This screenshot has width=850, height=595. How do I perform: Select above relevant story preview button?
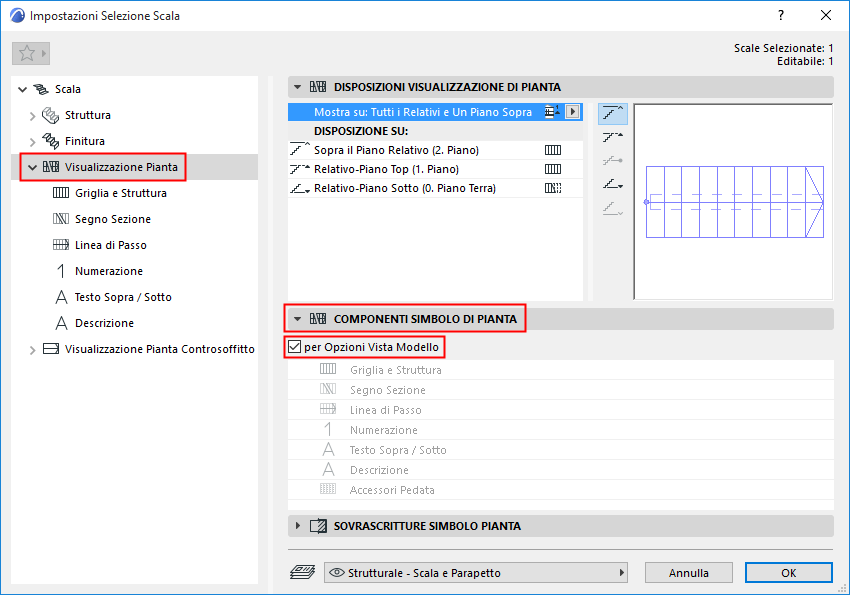(x=613, y=113)
